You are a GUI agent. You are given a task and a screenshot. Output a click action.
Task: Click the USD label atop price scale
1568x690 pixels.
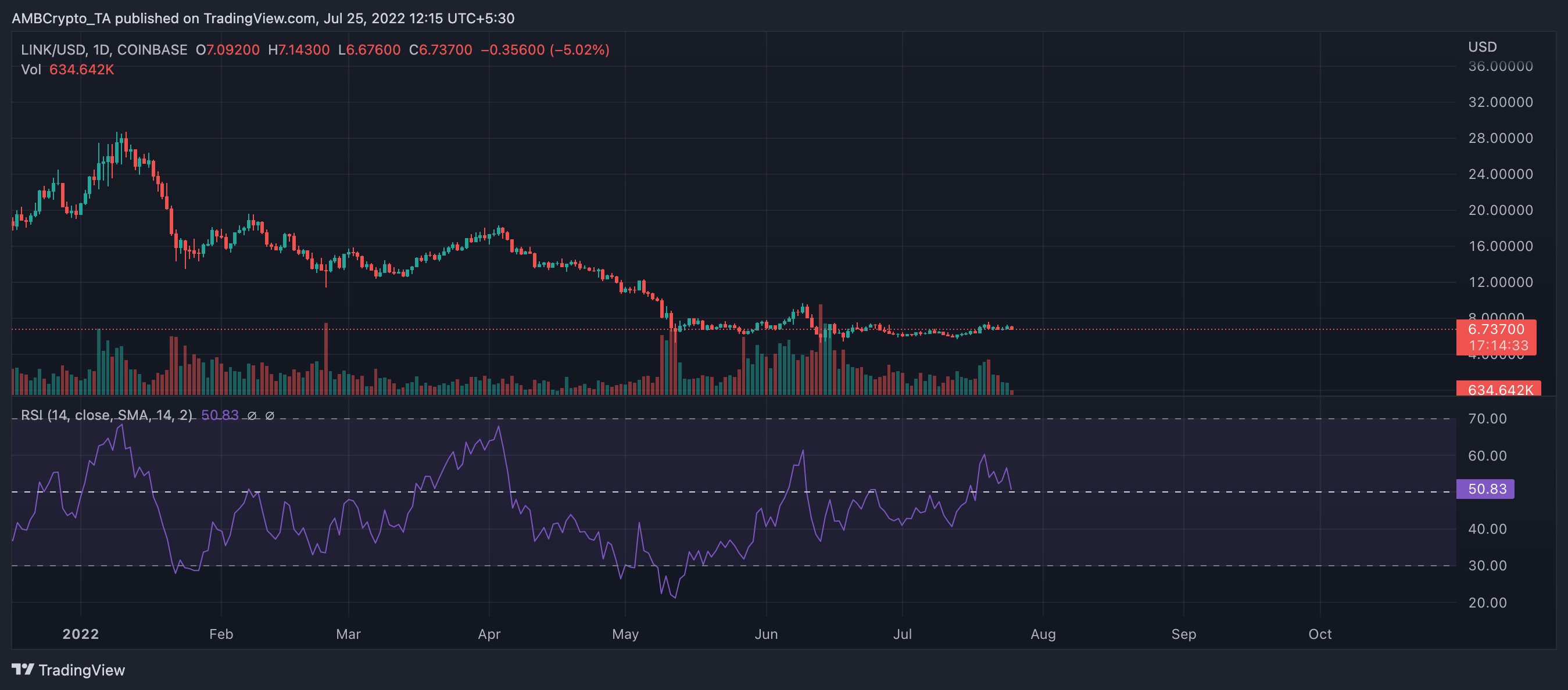click(x=1483, y=47)
